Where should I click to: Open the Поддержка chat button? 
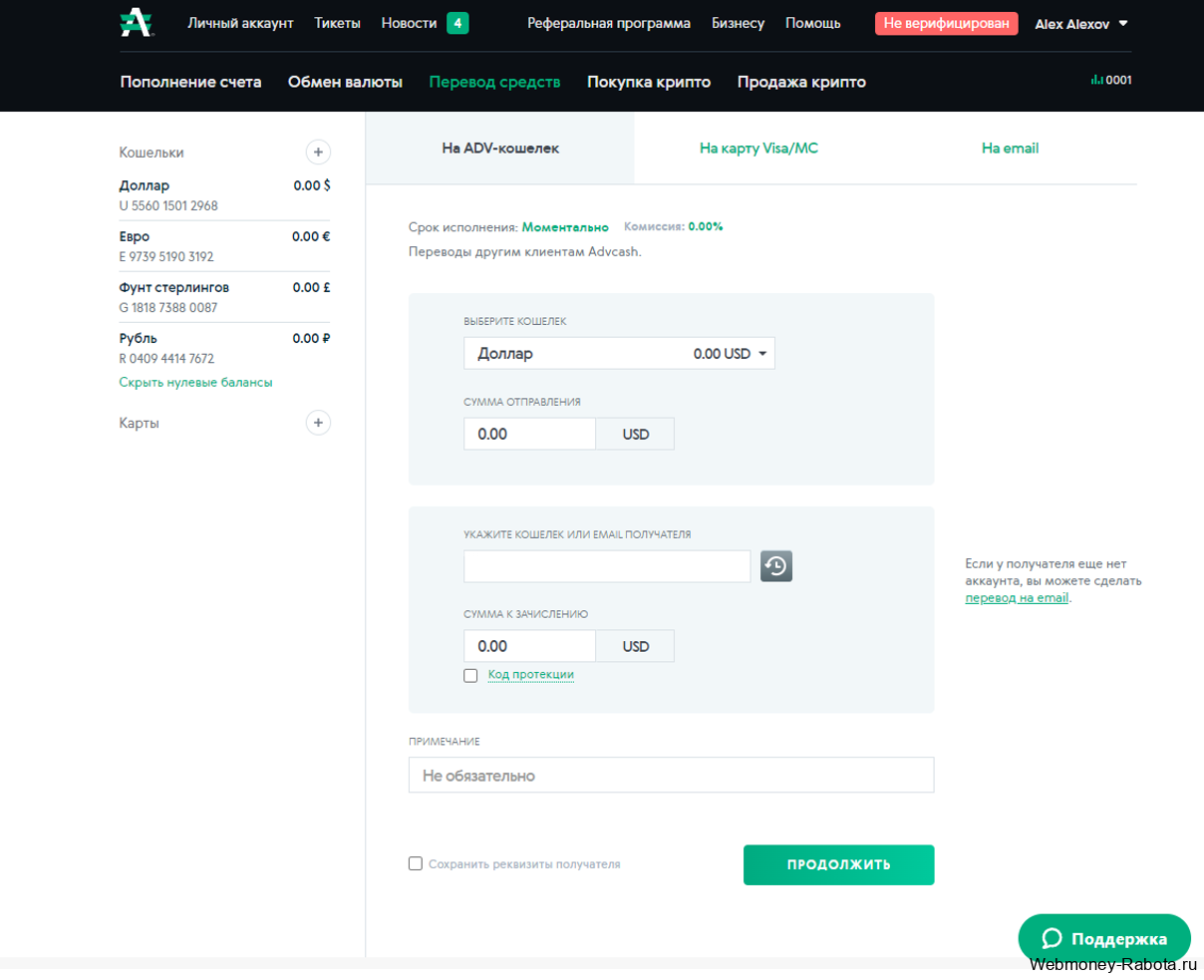[1104, 938]
